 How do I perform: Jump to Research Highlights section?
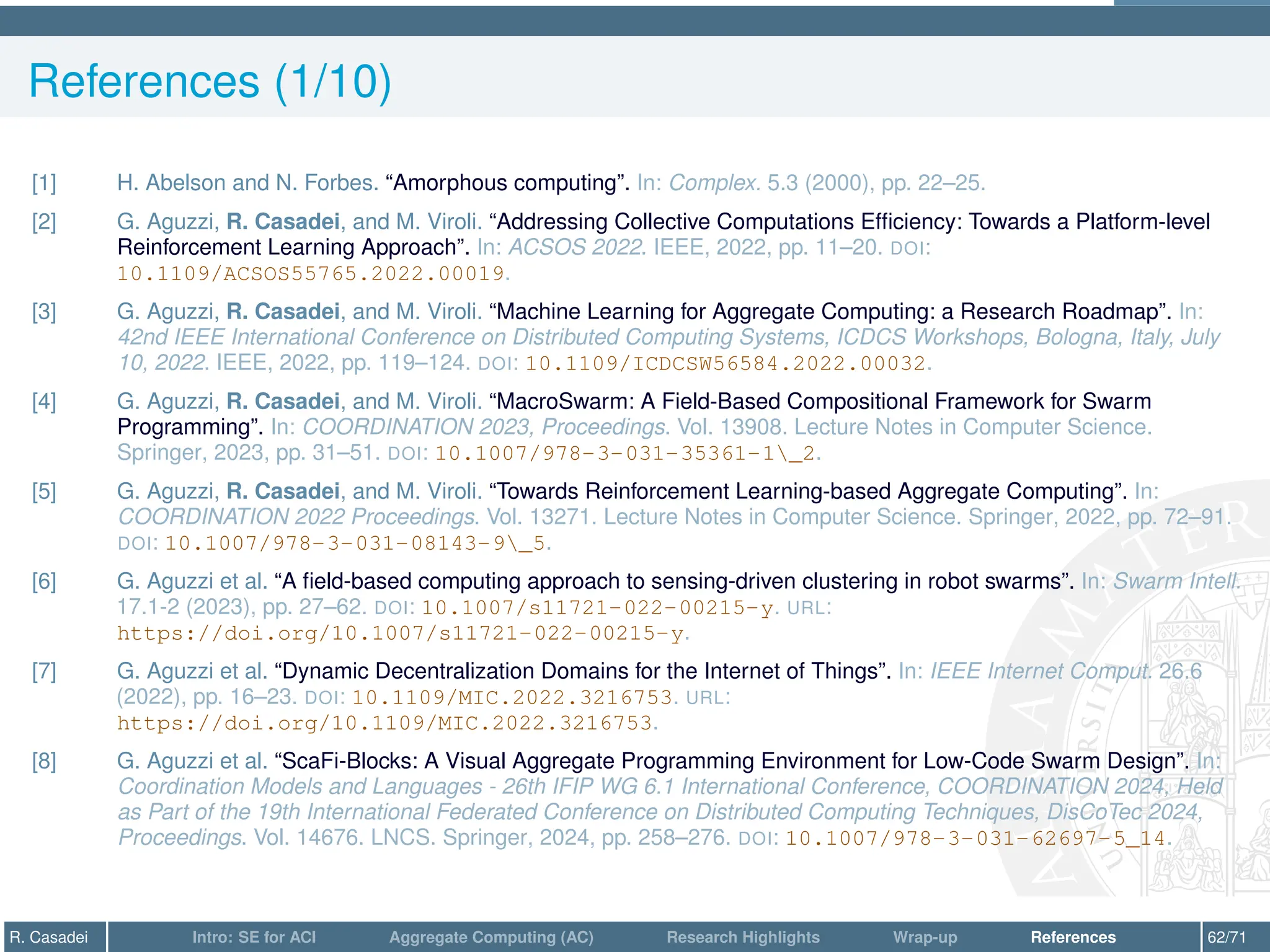click(x=743, y=937)
